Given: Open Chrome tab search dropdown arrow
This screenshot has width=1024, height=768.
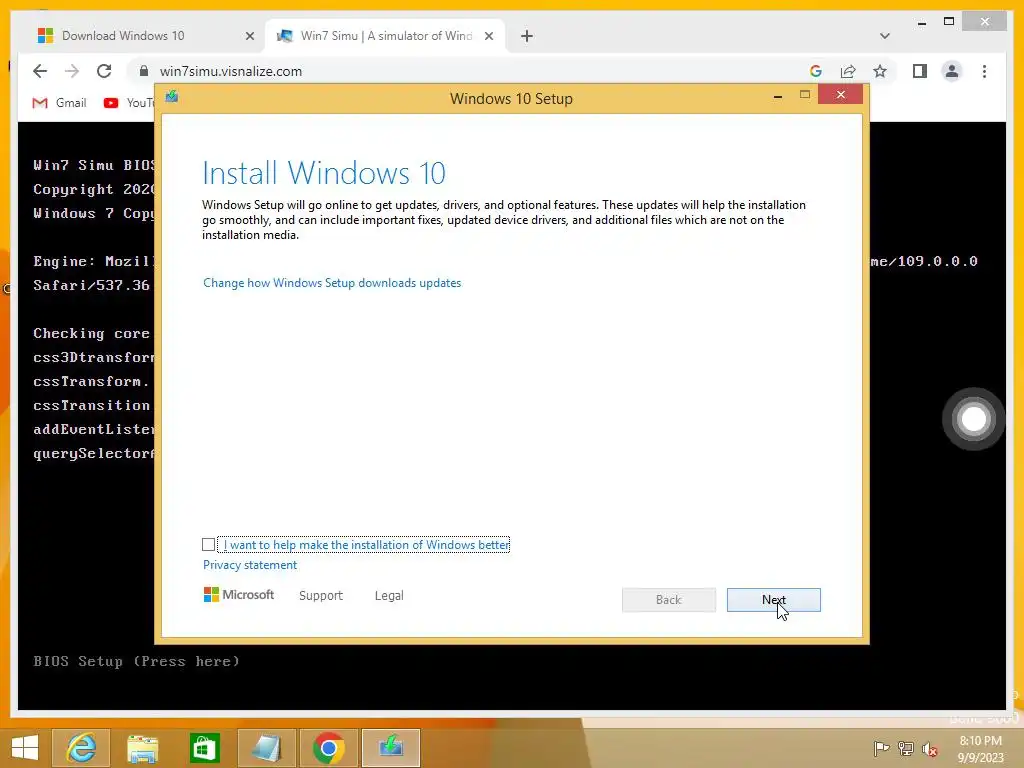Looking at the screenshot, I should pyautogui.click(x=885, y=36).
